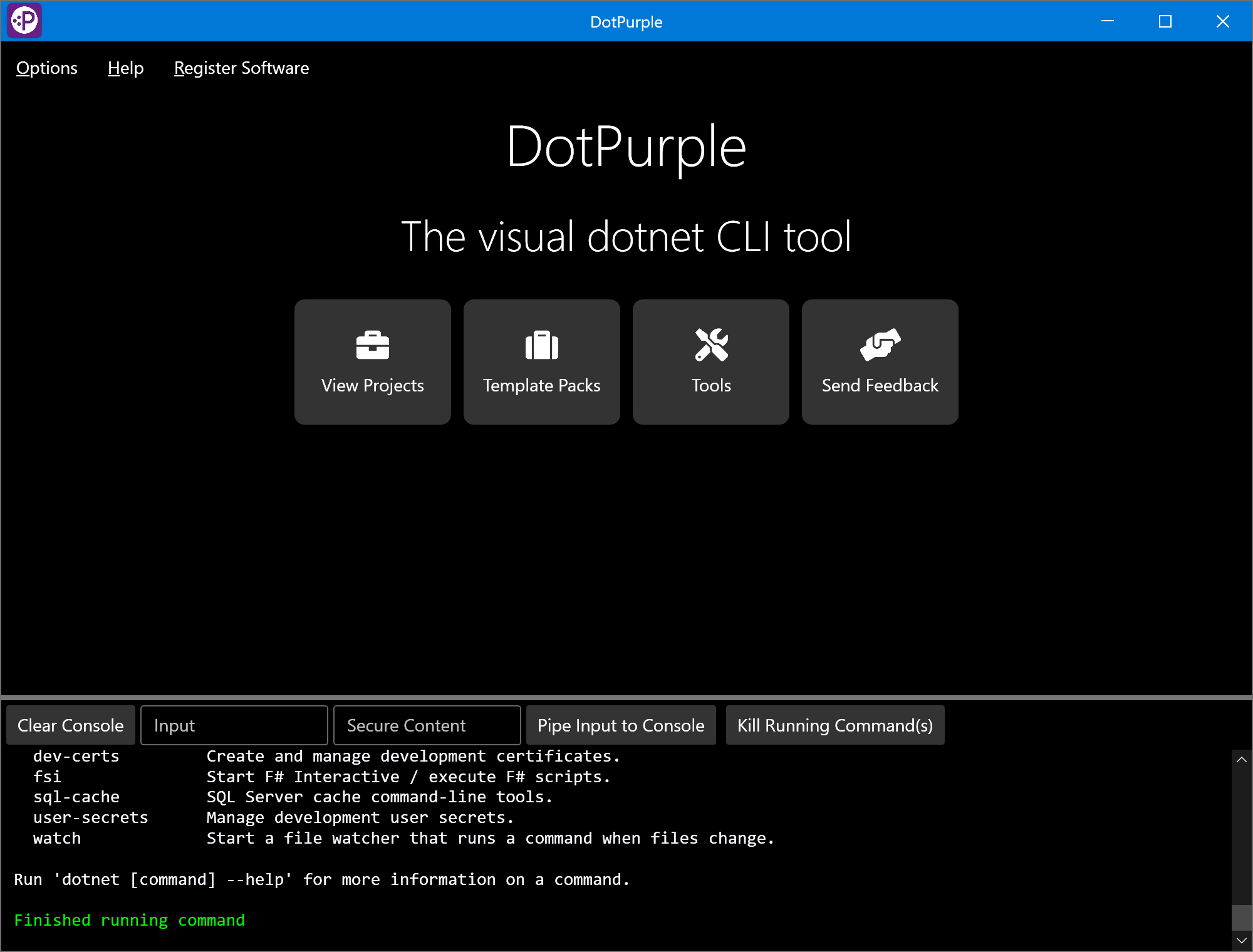The height and width of the screenshot is (952, 1253).
Task: Open the Help menu
Action: [x=125, y=68]
